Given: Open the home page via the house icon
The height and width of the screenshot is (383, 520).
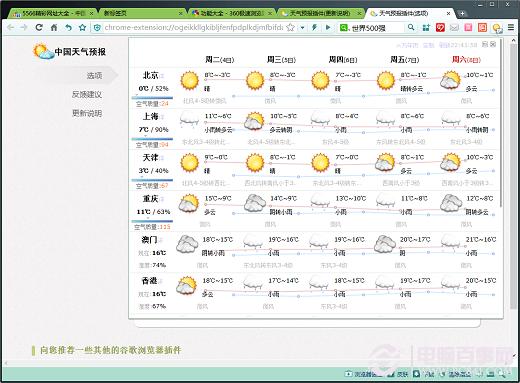Looking at the screenshot, I should (x=54, y=27).
